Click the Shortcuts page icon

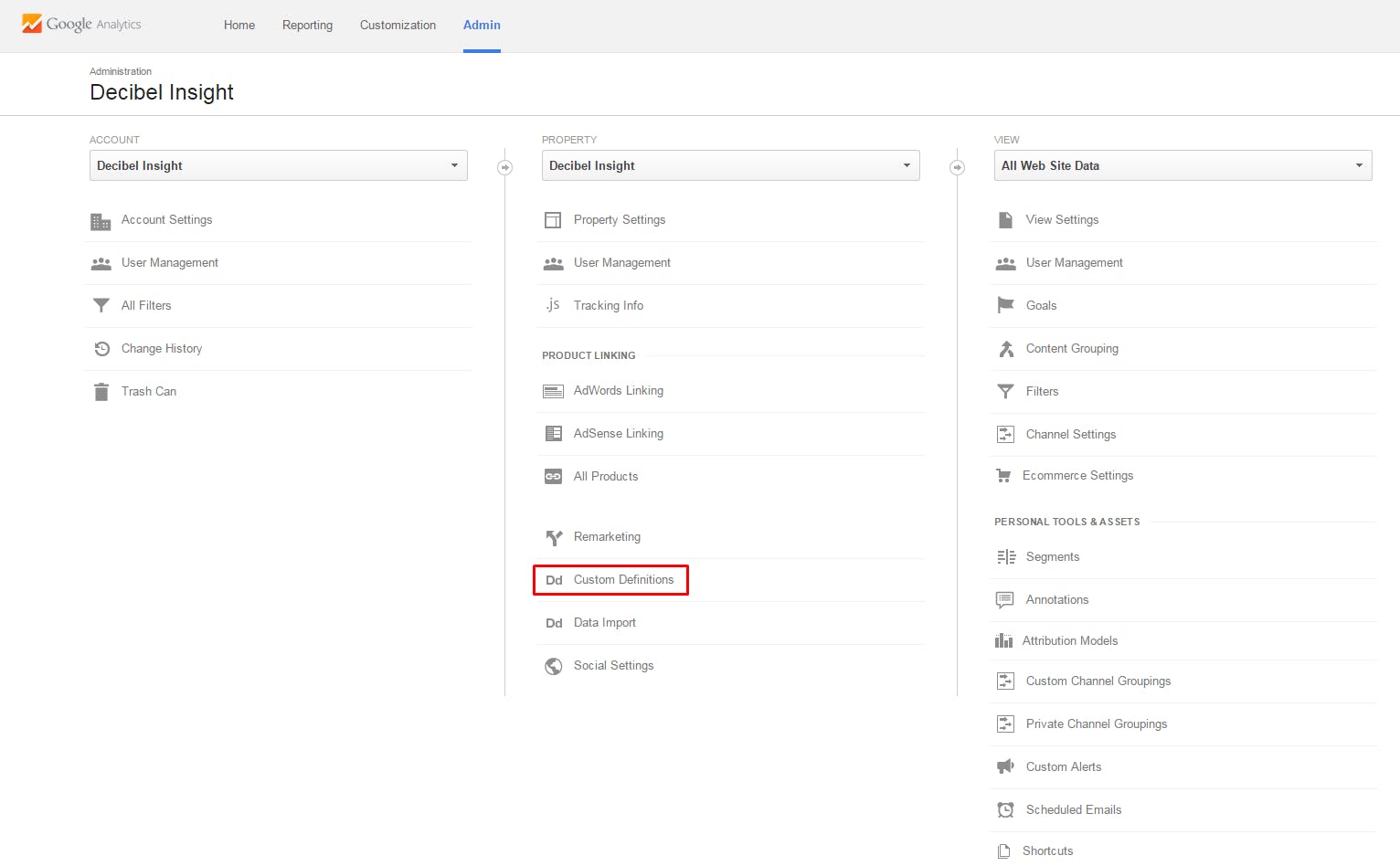pyautogui.click(x=1003, y=851)
